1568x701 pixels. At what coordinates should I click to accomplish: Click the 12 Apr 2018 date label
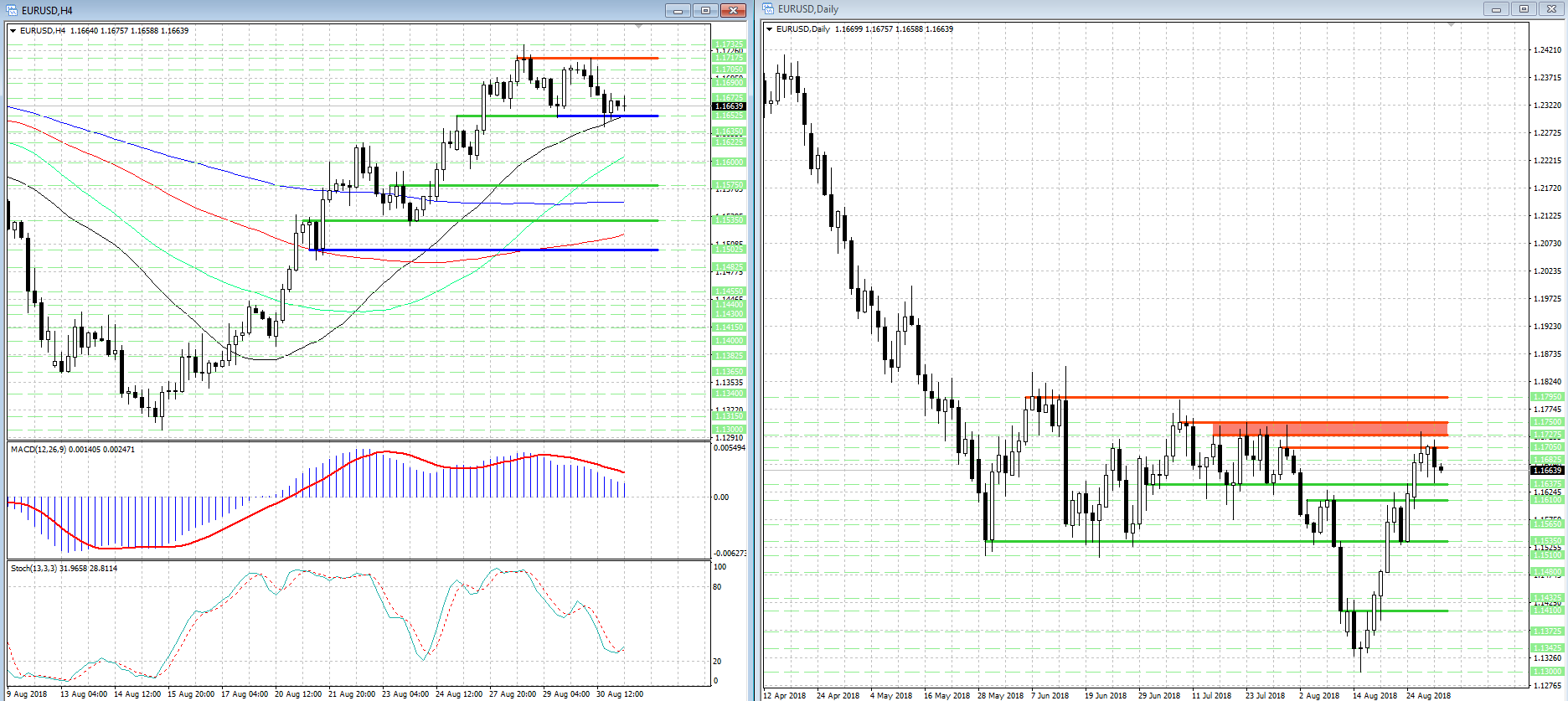[x=785, y=696]
